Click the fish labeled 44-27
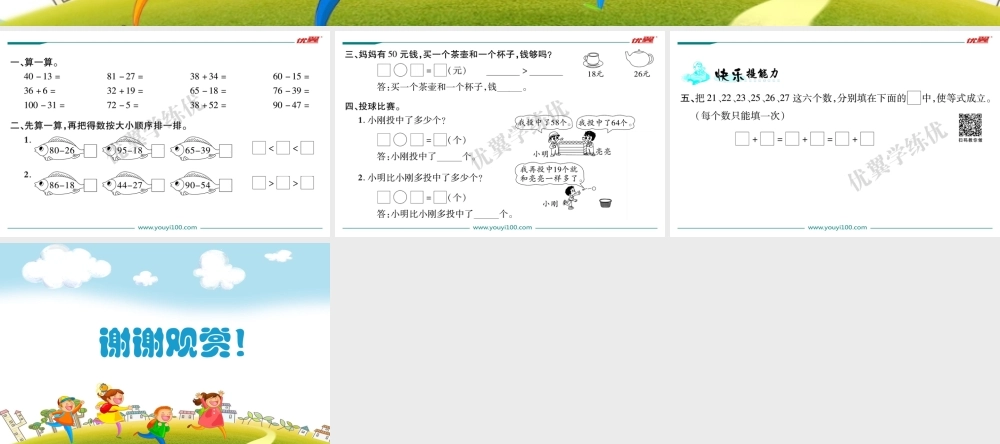Screen dimensions: 1000x444 click(x=127, y=185)
